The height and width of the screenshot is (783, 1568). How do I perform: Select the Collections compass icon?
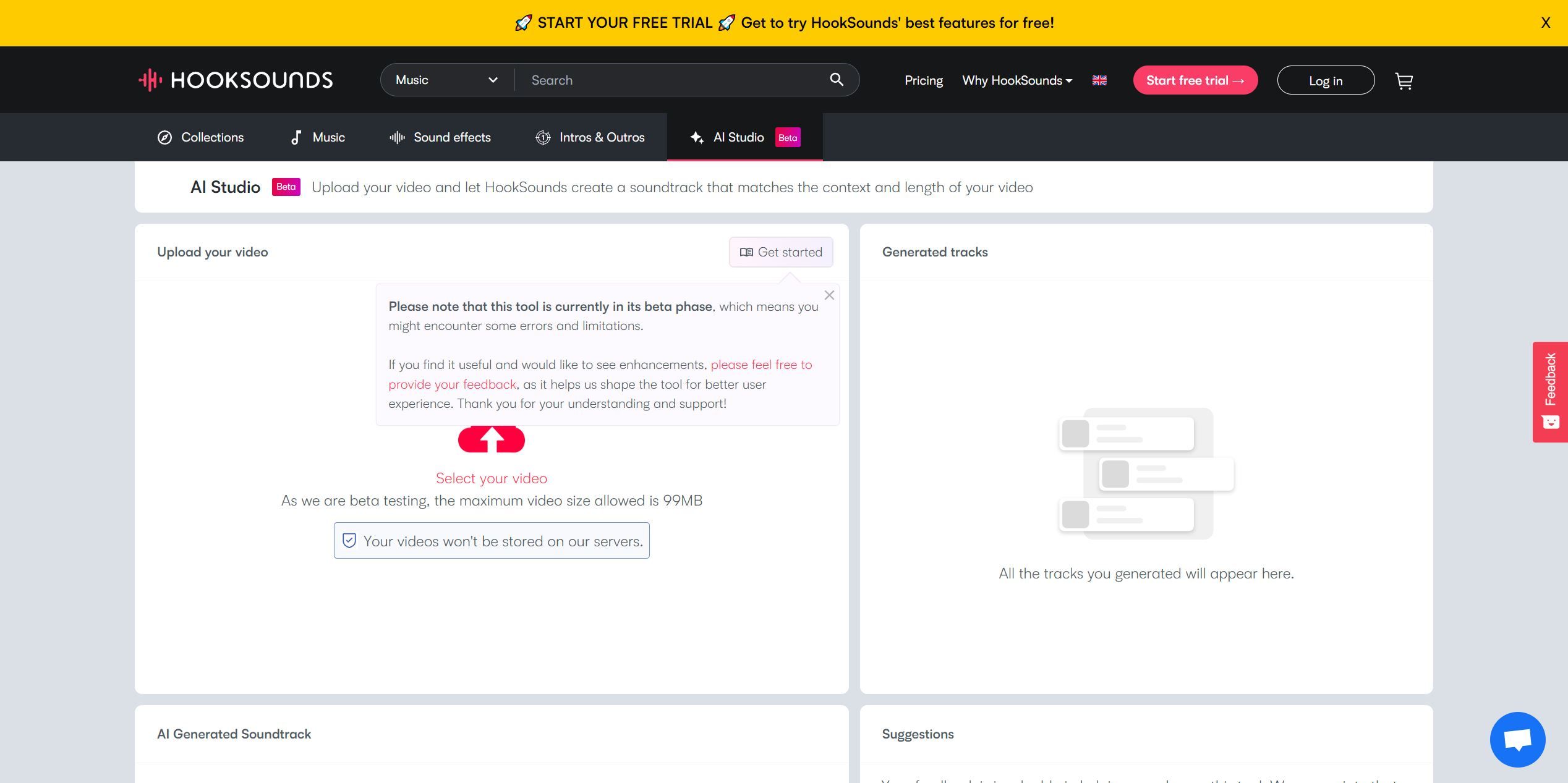point(163,137)
